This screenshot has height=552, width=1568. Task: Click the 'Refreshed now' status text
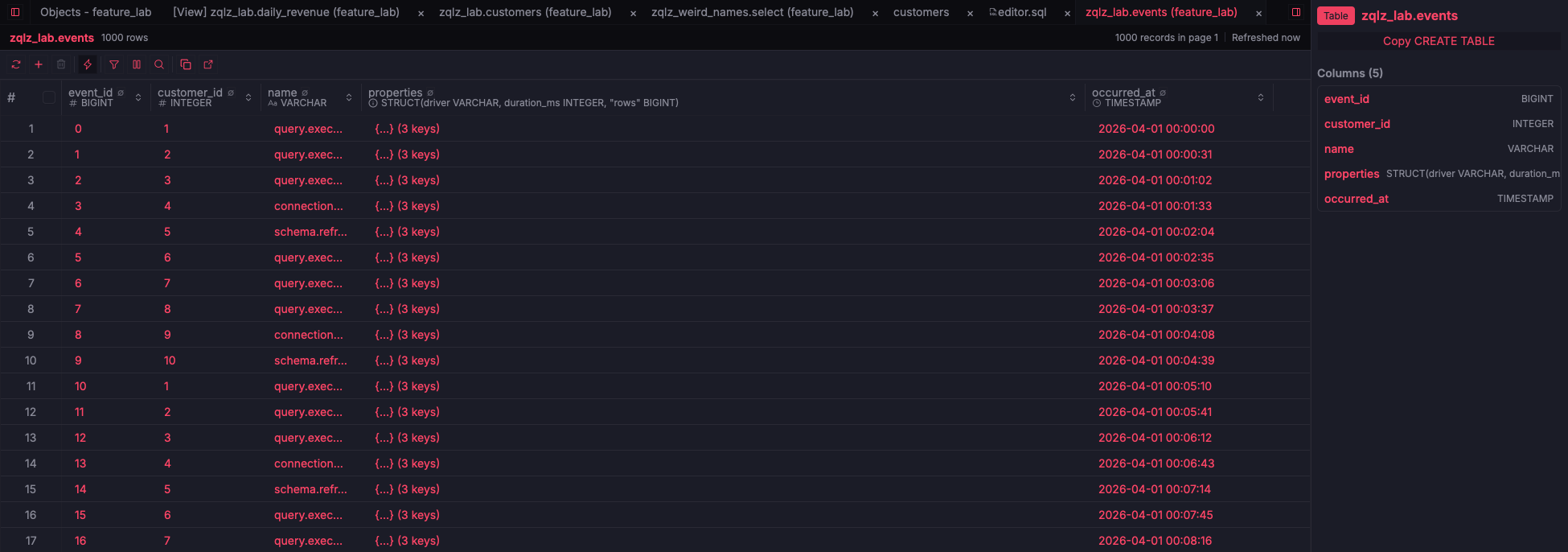tap(1266, 38)
